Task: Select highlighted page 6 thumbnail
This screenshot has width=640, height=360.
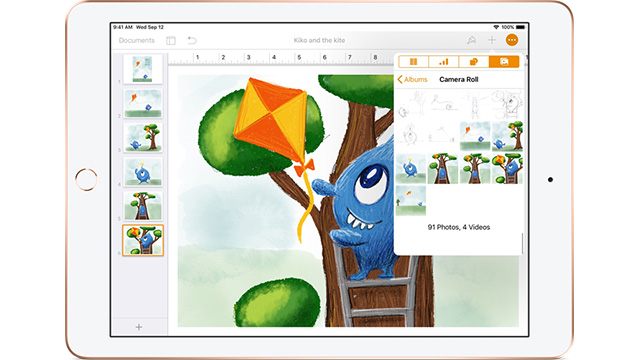Action: [x=143, y=240]
